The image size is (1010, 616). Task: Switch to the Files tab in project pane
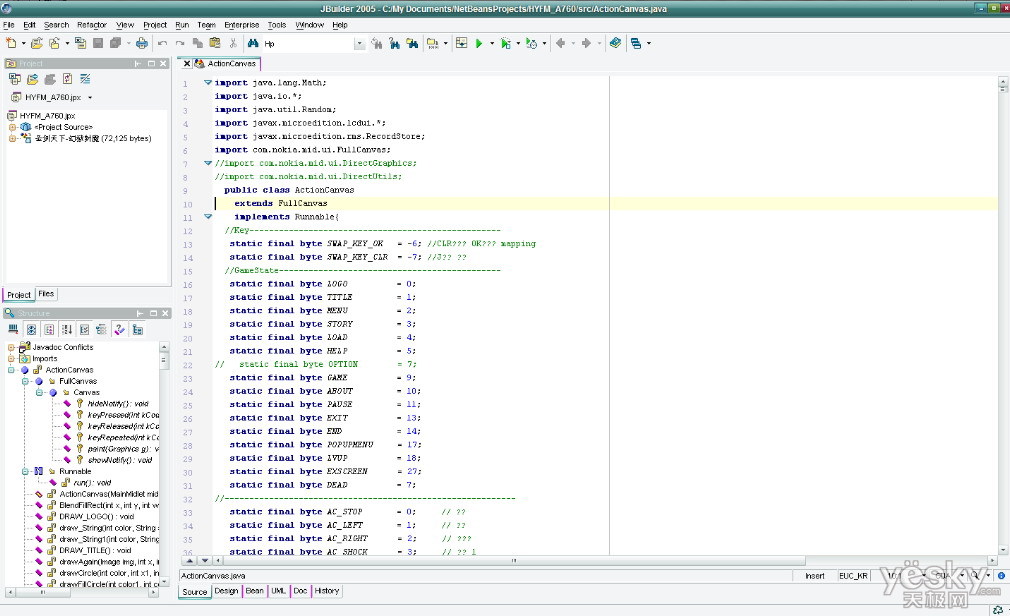(x=46, y=294)
